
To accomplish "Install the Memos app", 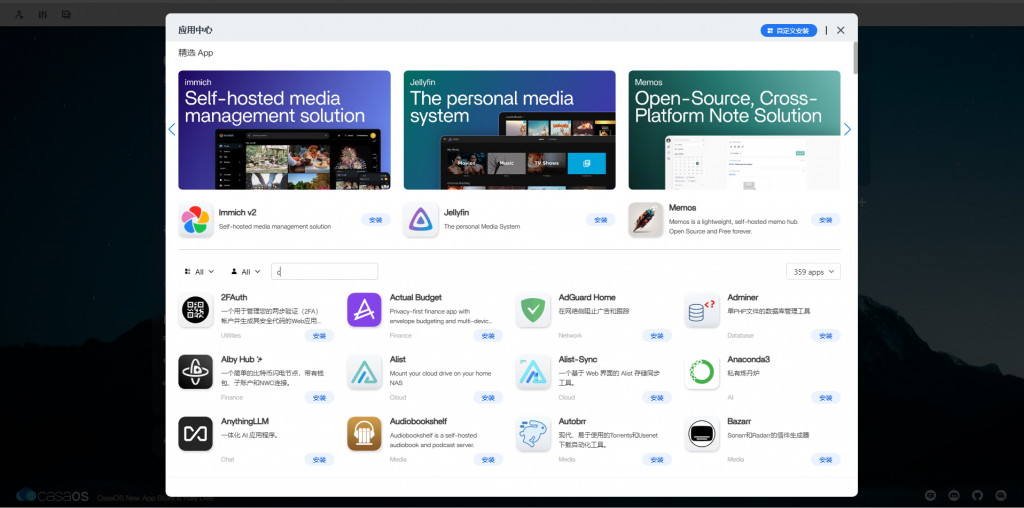I will point(825,220).
